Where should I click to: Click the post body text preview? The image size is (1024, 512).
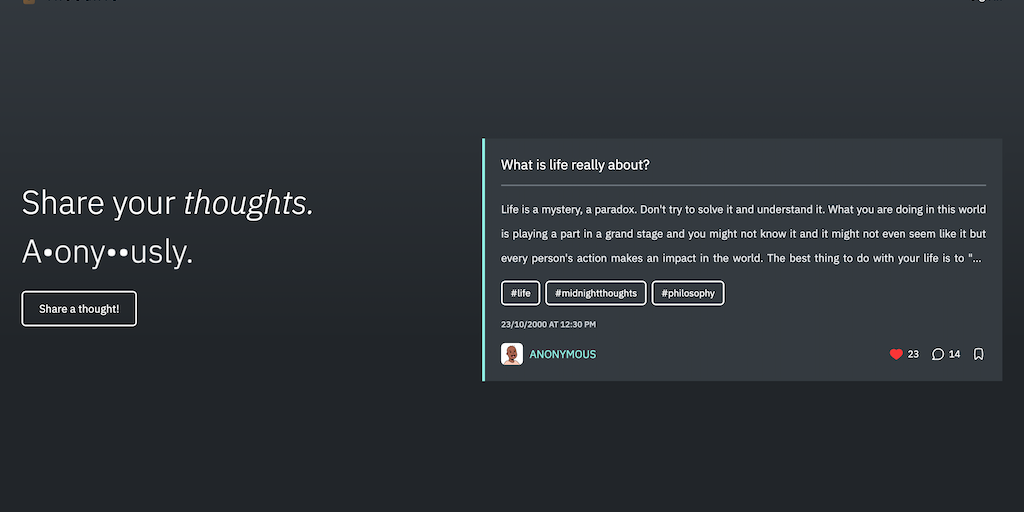[x=743, y=234]
